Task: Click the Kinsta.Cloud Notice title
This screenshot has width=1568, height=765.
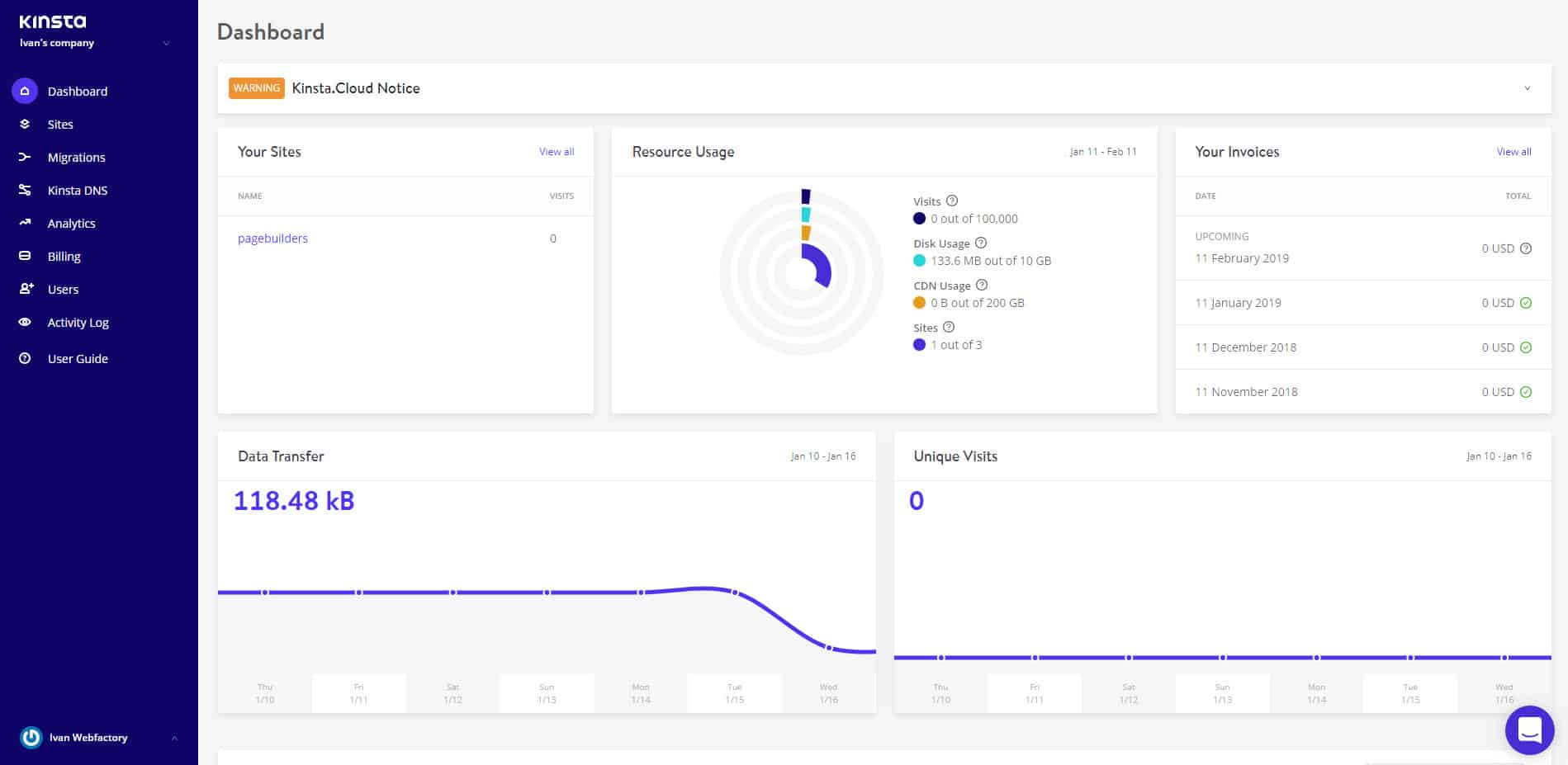Action: click(x=356, y=88)
